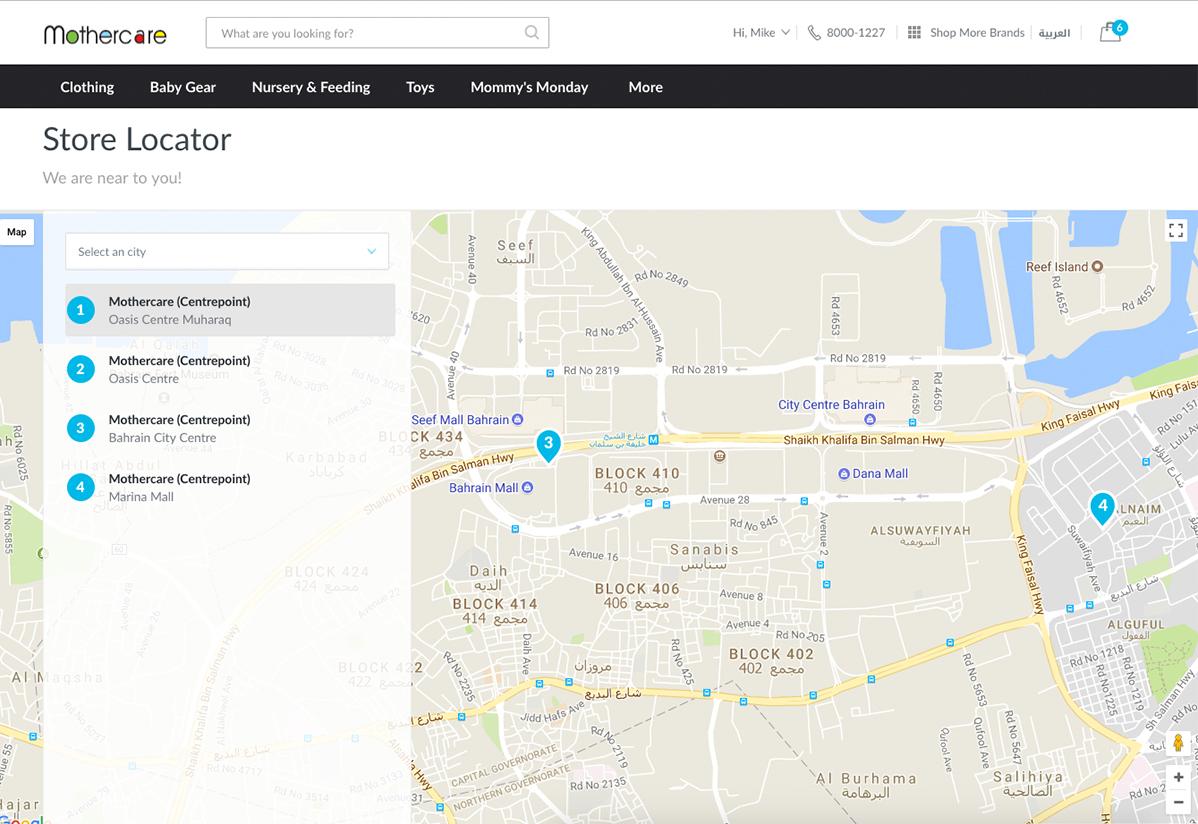Click the BLOCK 402 map label
Image resolution: width=1198 pixels, height=824 pixels.
(x=771, y=654)
